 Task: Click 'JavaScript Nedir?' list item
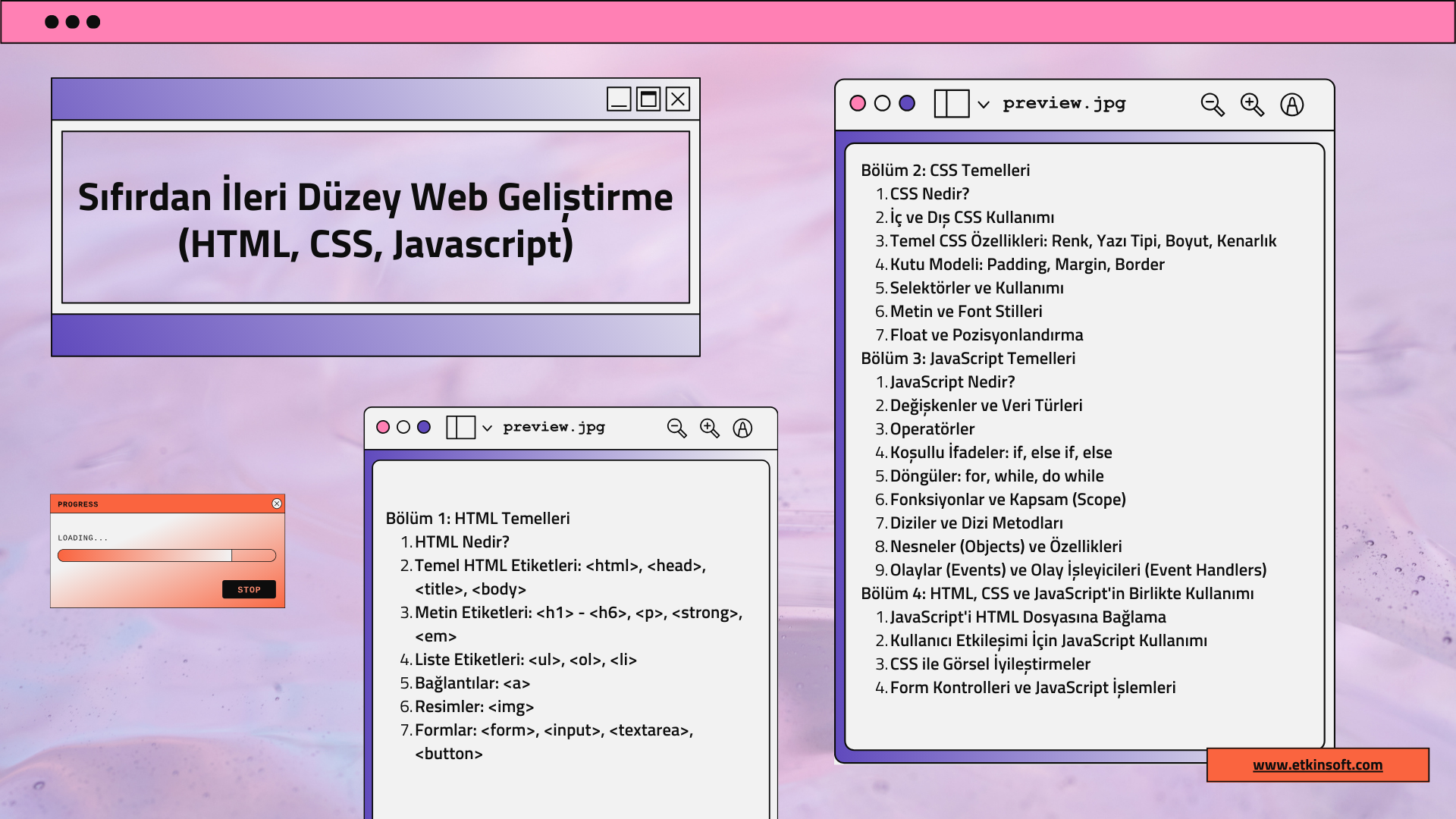[952, 381]
